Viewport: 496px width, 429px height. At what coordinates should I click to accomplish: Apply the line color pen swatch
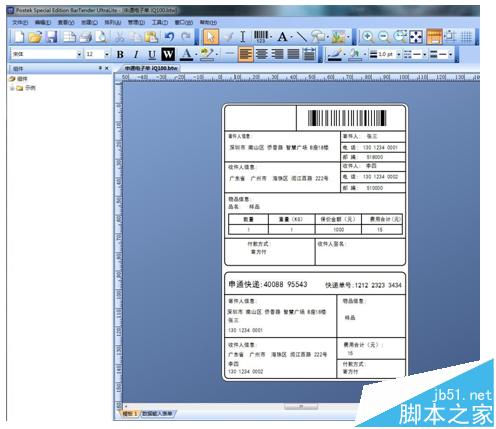point(335,55)
